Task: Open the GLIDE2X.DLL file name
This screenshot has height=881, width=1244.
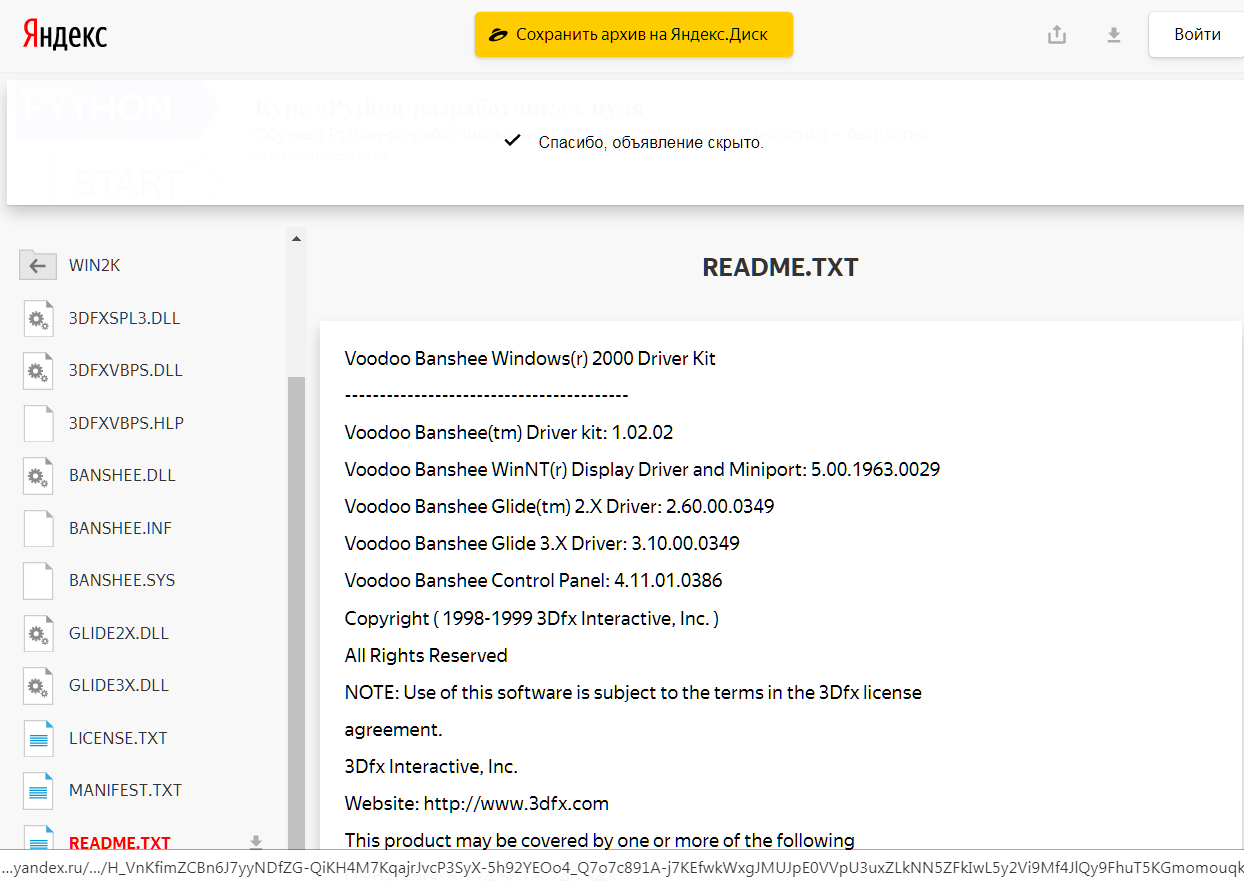Action: (119, 633)
